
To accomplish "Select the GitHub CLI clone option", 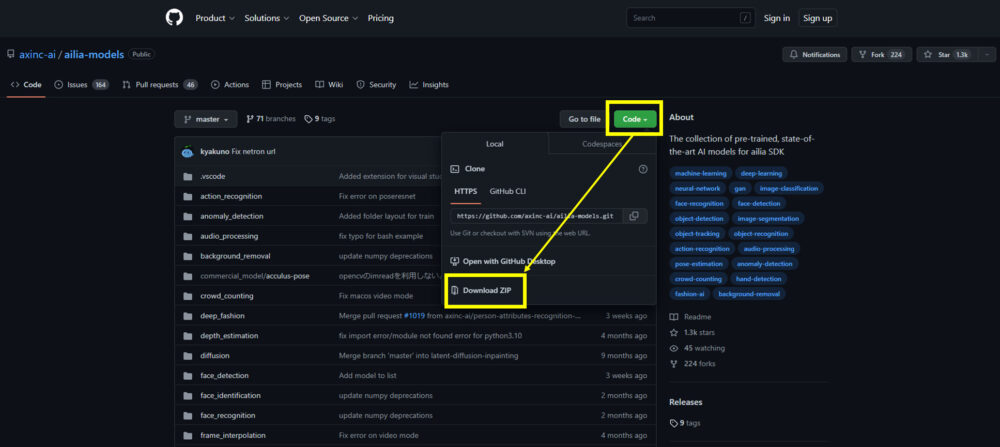I will tap(507, 190).
